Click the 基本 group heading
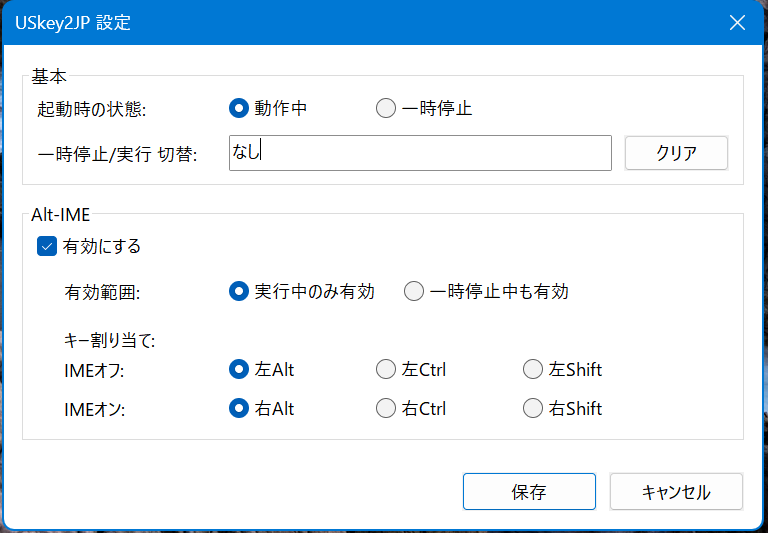This screenshot has height=533, width=768. pos(49,76)
